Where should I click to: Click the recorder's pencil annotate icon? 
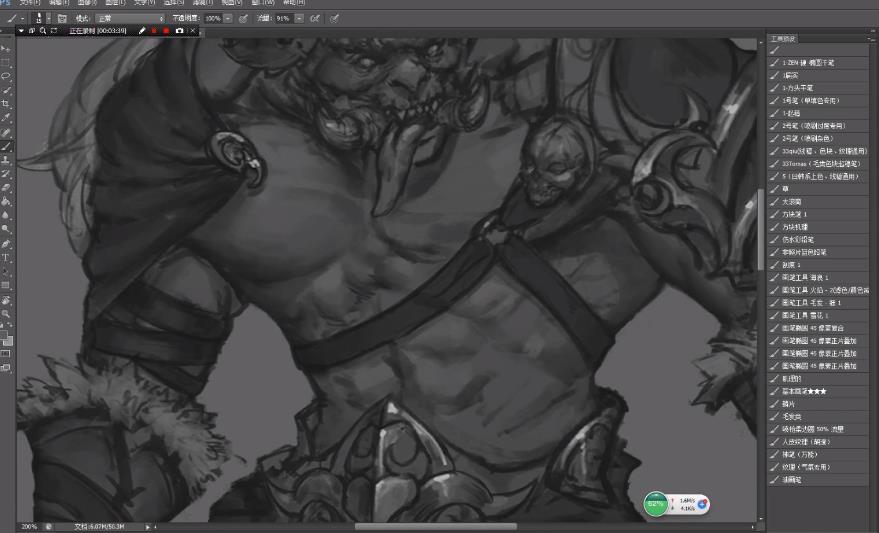point(142,31)
